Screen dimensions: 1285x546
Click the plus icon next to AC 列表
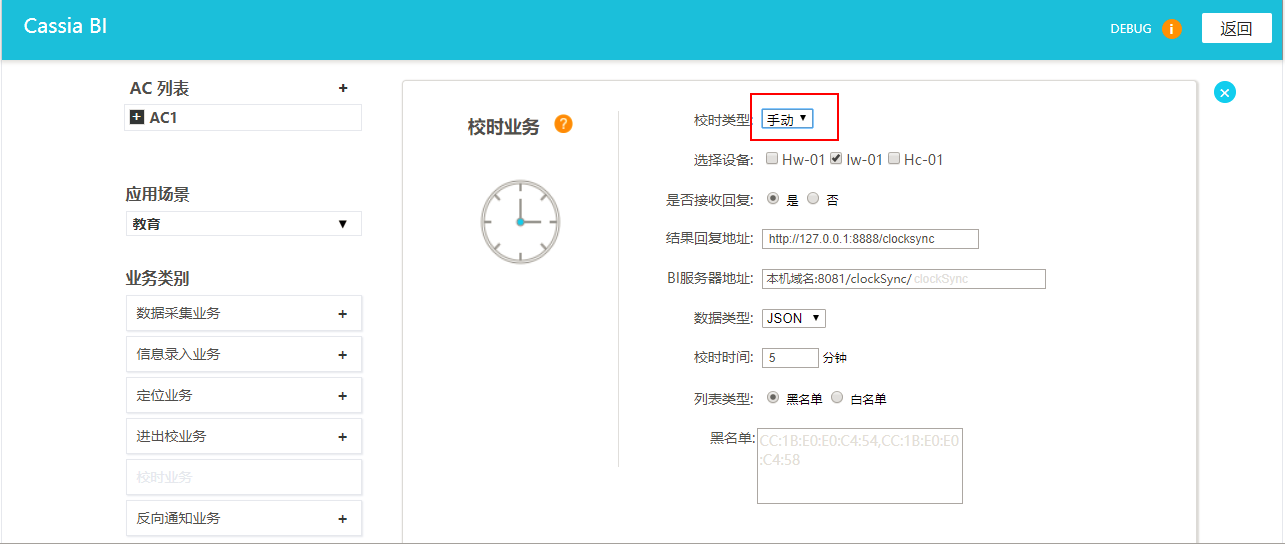coord(343,89)
